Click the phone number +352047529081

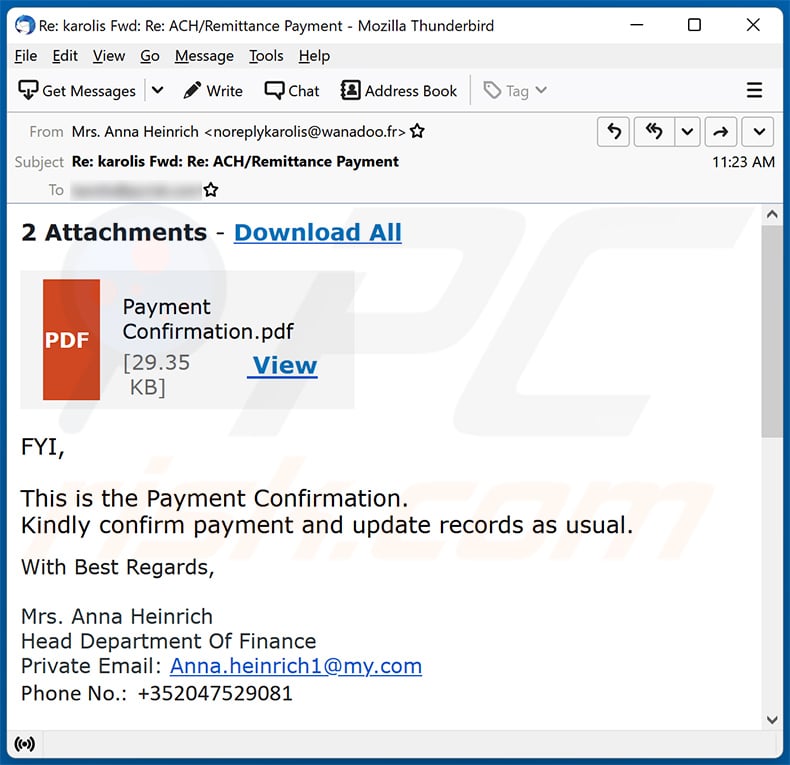click(x=215, y=693)
